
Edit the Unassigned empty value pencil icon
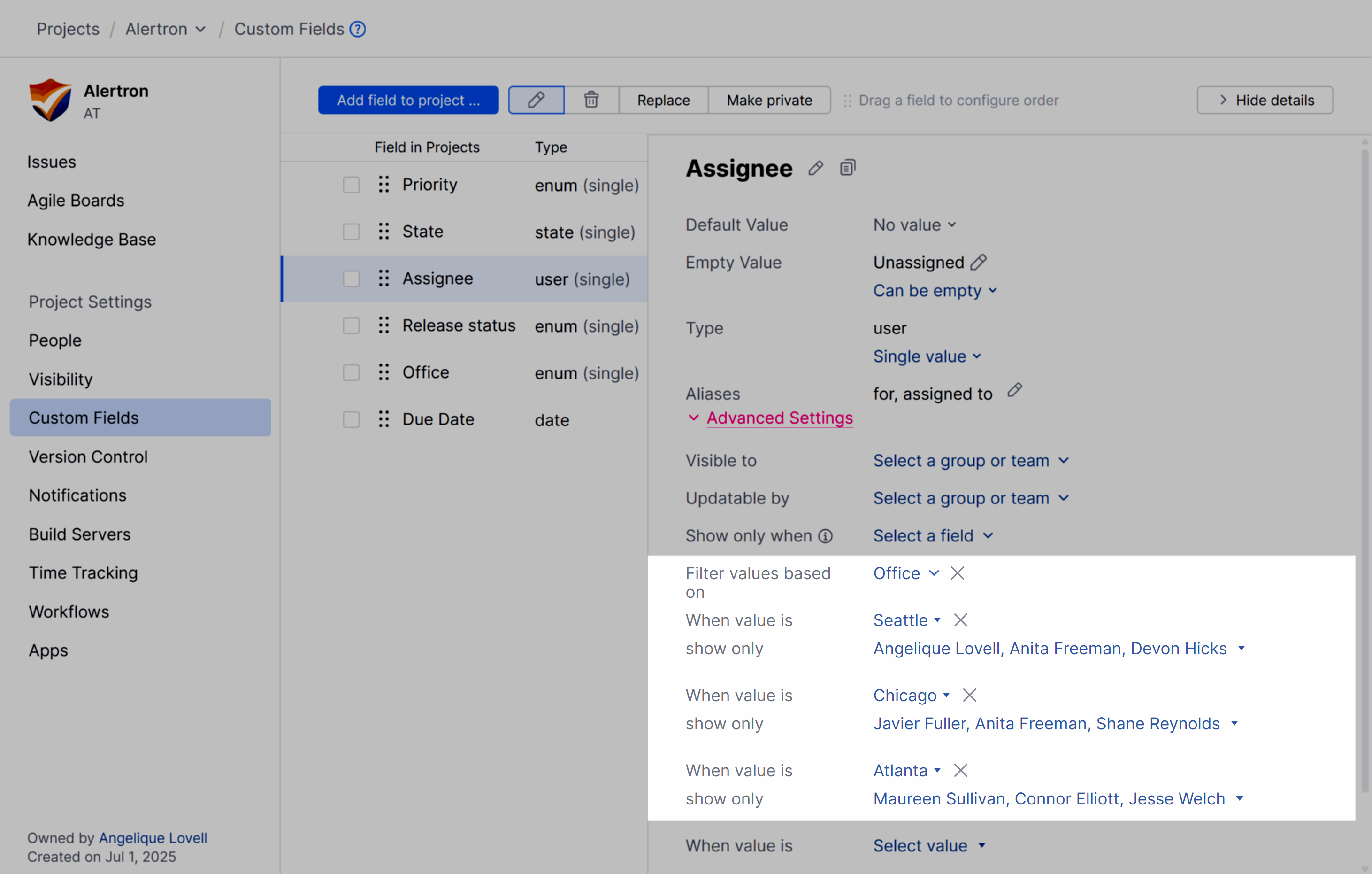[x=980, y=262]
